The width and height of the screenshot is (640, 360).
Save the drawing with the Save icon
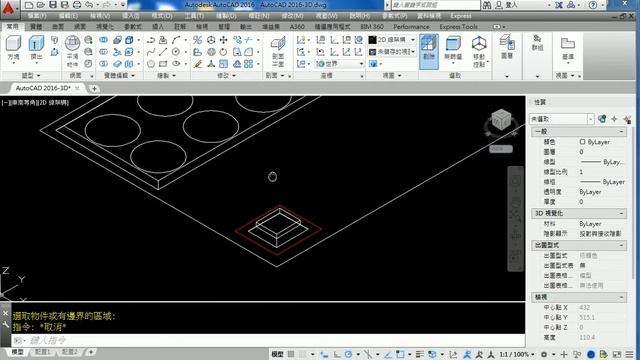[53, 5]
